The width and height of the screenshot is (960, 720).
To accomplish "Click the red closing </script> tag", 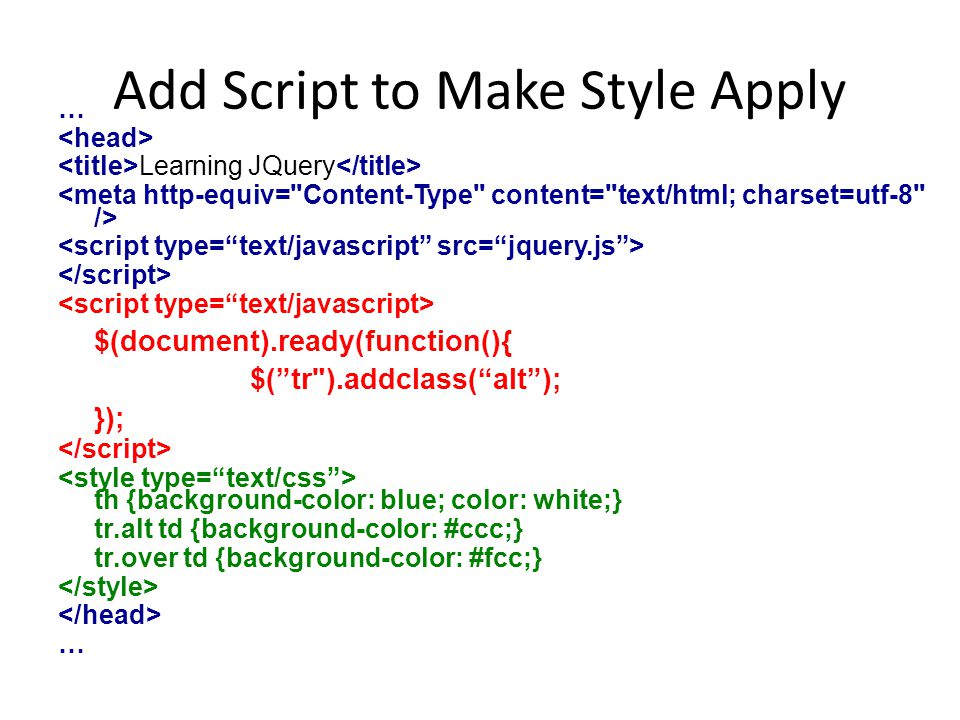I will pos(114,449).
